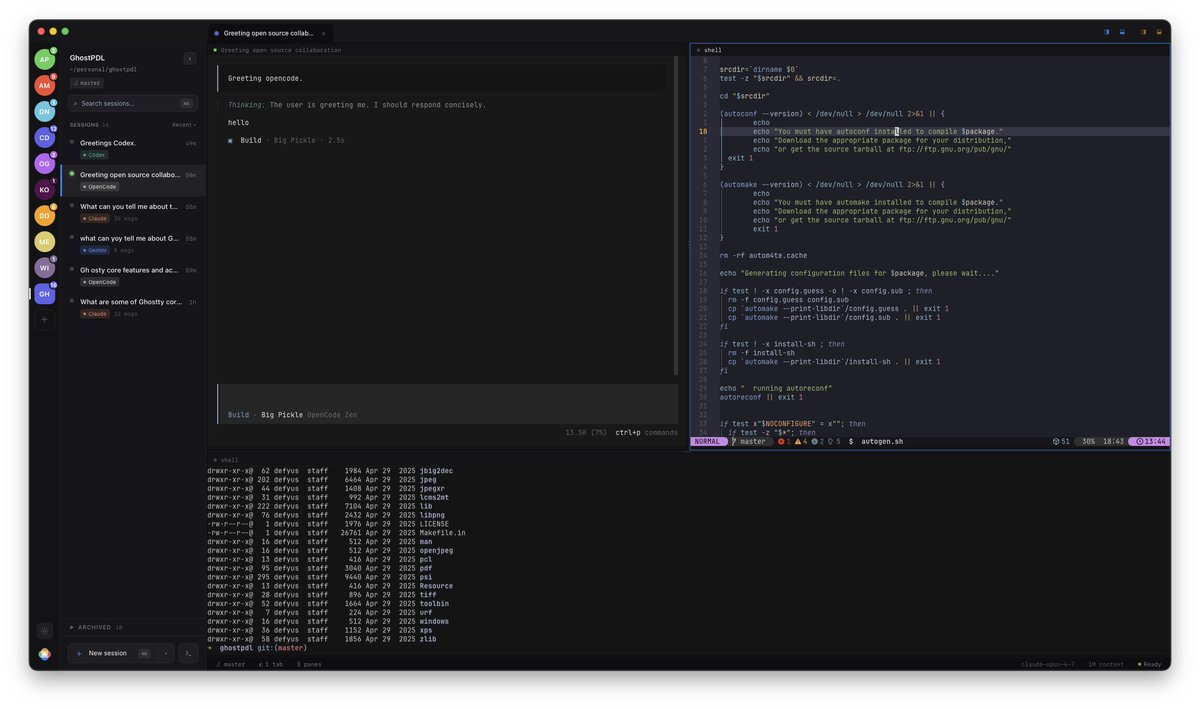This screenshot has height=709, width=1200.
Task: Open the New session options dropdown arrow
Action: tap(165, 653)
